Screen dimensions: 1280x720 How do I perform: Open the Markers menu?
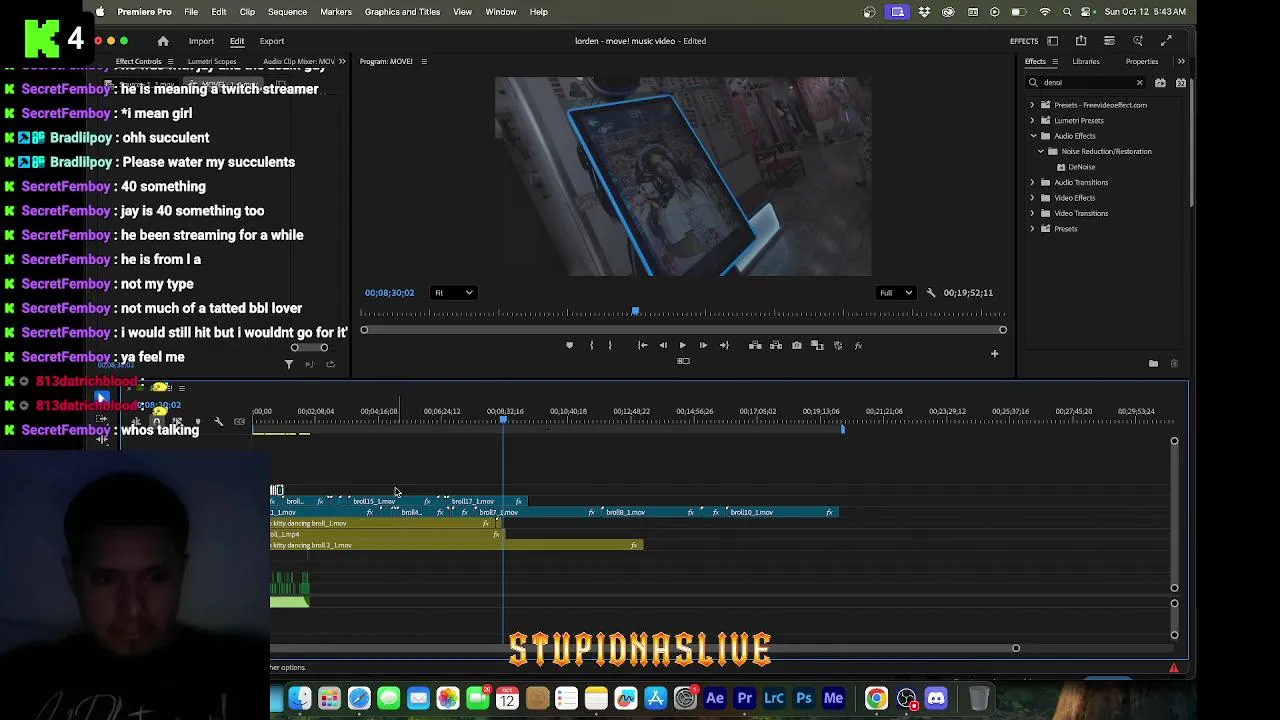[336, 12]
